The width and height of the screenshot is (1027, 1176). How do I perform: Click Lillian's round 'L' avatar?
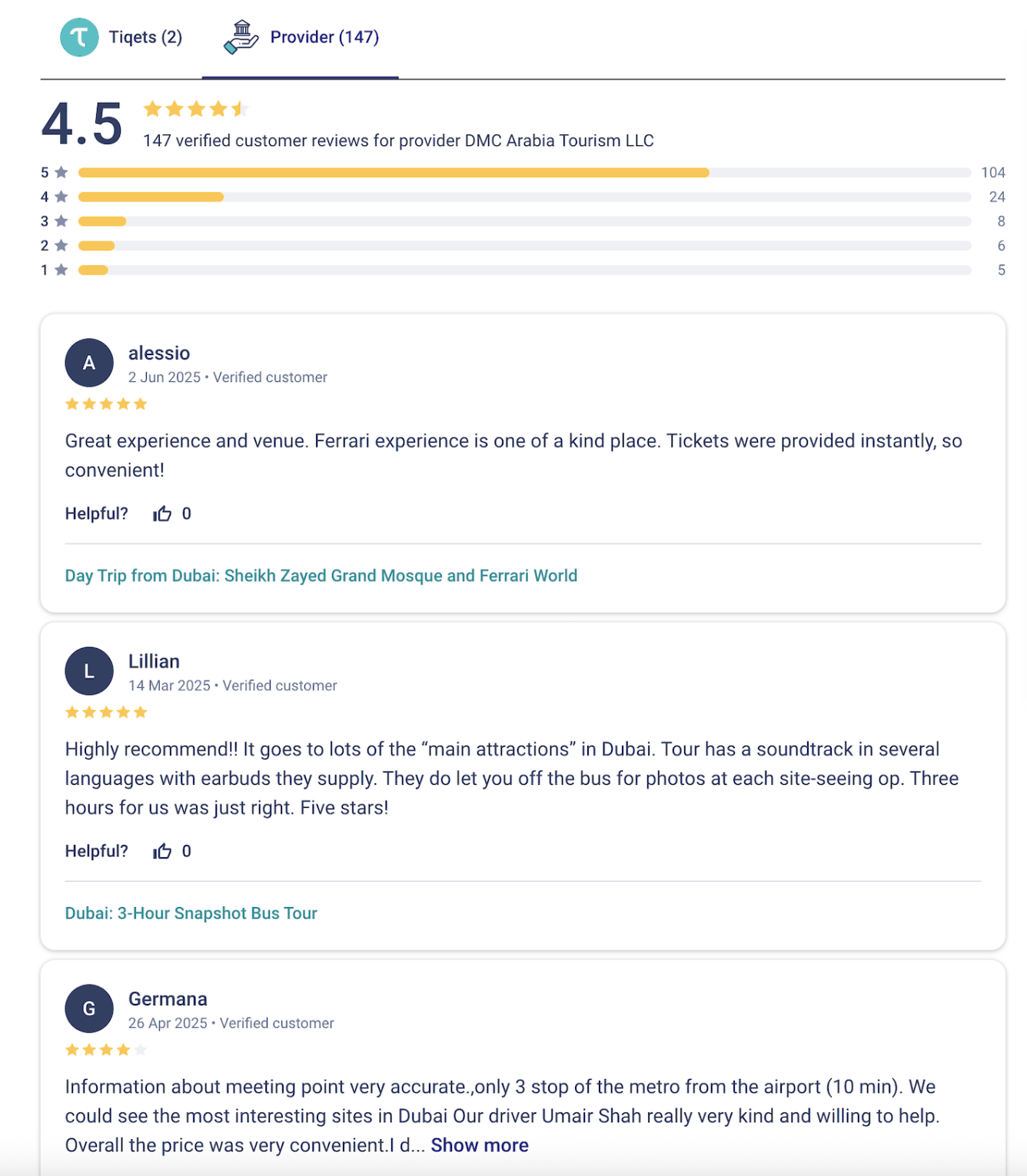(89, 671)
